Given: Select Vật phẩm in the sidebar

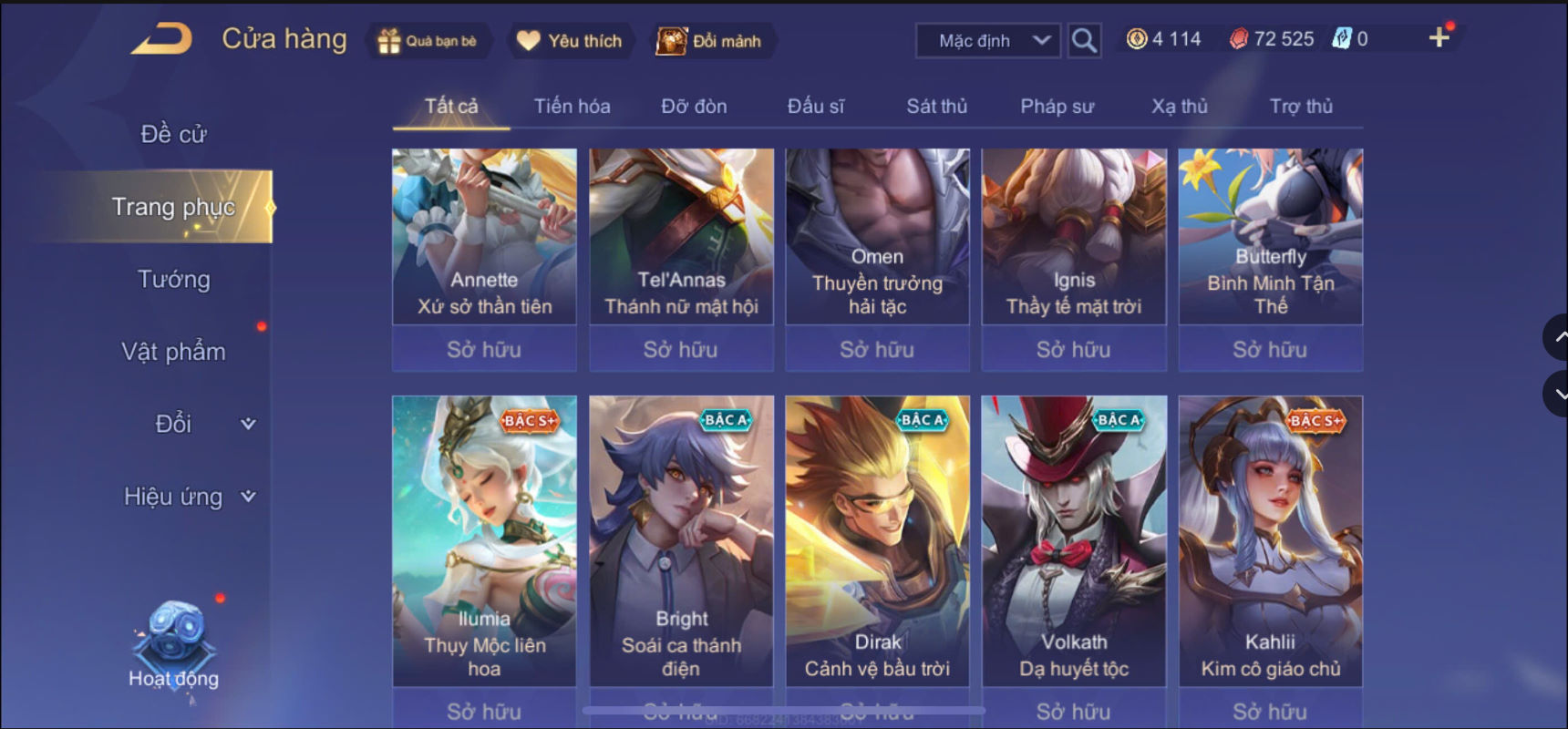Looking at the screenshot, I should pyautogui.click(x=174, y=352).
